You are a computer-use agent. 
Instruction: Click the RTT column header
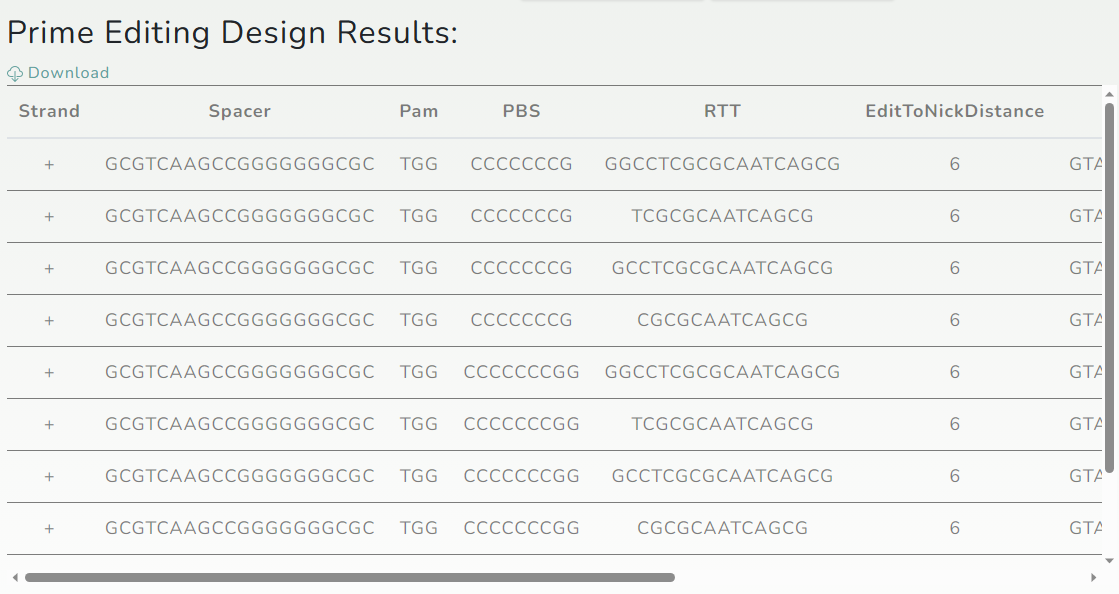coord(722,111)
